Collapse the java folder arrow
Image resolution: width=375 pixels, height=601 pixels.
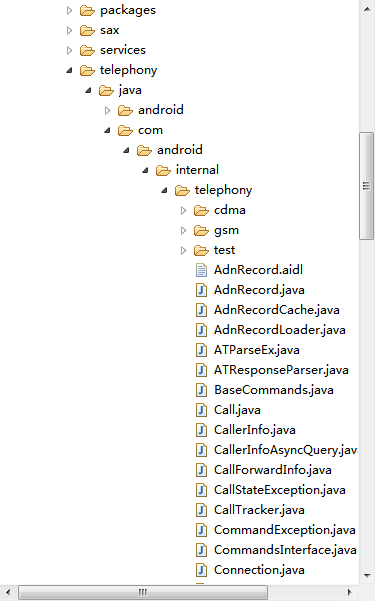88,90
